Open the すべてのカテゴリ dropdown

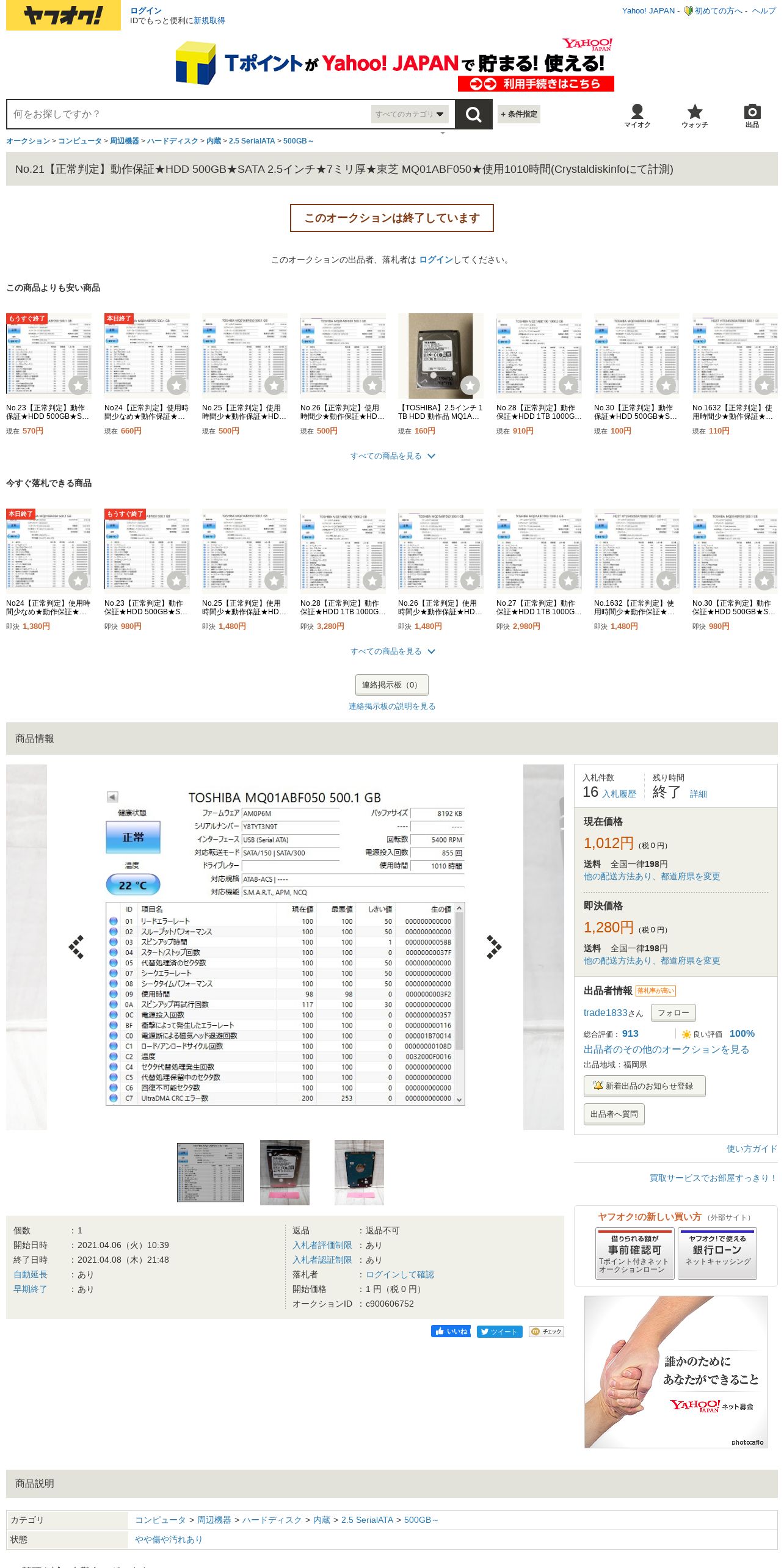tap(410, 114)
